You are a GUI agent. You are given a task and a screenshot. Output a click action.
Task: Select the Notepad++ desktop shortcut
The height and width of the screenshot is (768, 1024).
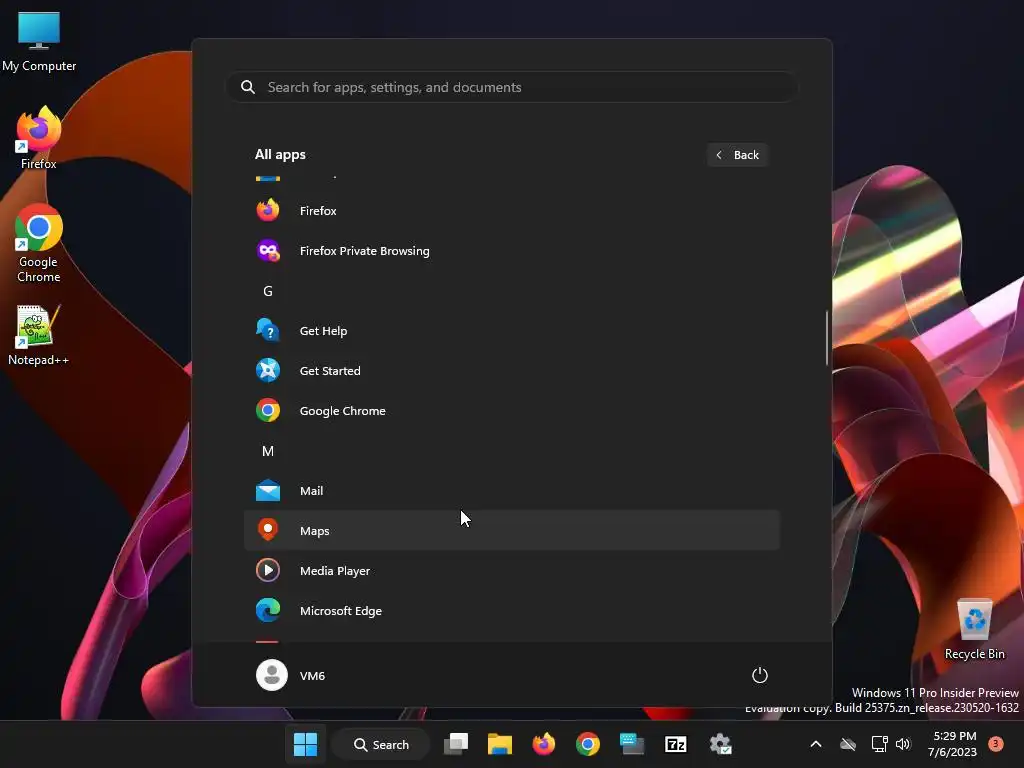pyautogui.click(x=39, y=335)
